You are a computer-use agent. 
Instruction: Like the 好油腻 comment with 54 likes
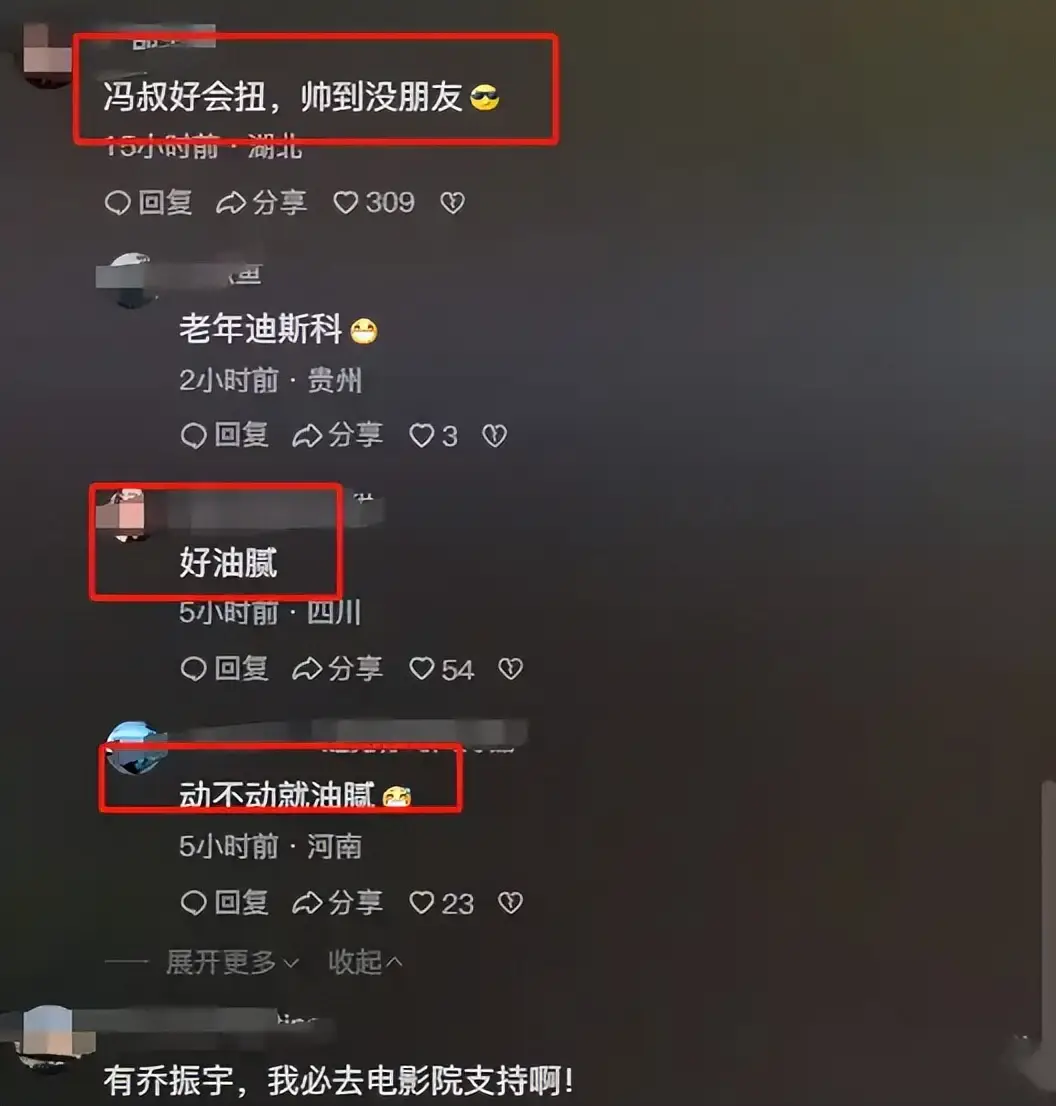pos(442,669)
